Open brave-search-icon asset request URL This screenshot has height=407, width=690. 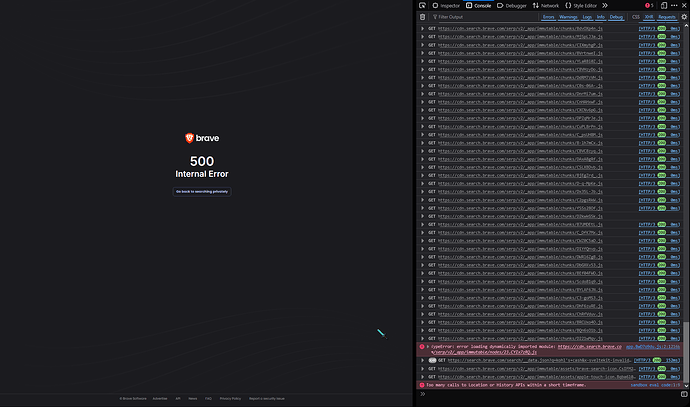tap(537, 369)
